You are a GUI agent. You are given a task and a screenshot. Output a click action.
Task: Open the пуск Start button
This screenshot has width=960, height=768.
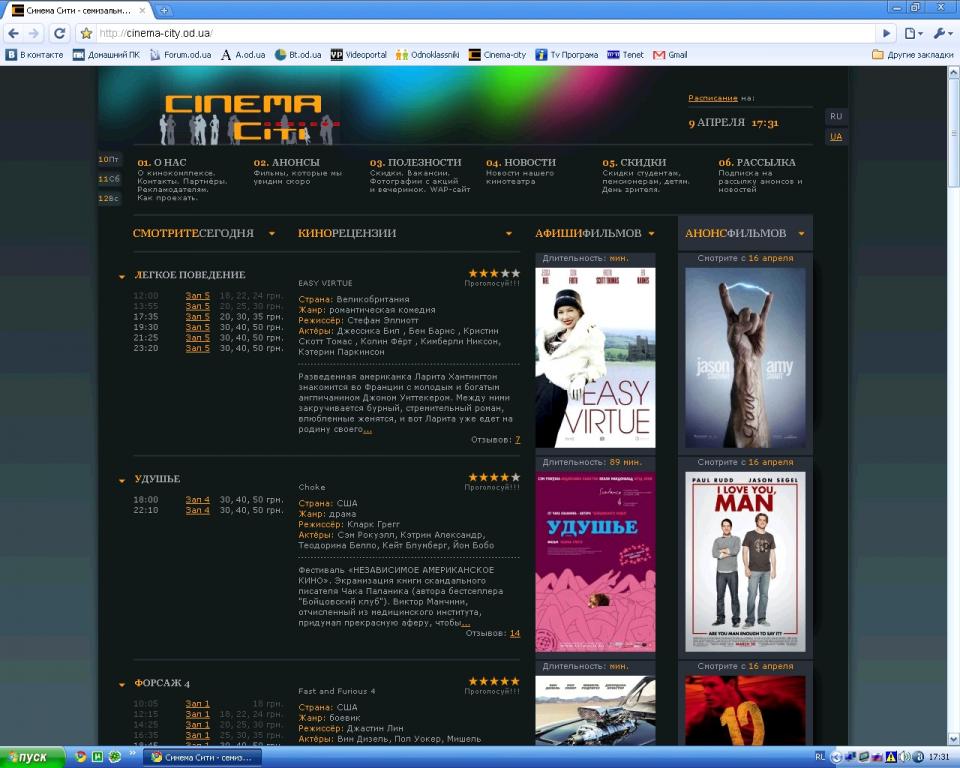click(x=32, y=757)
